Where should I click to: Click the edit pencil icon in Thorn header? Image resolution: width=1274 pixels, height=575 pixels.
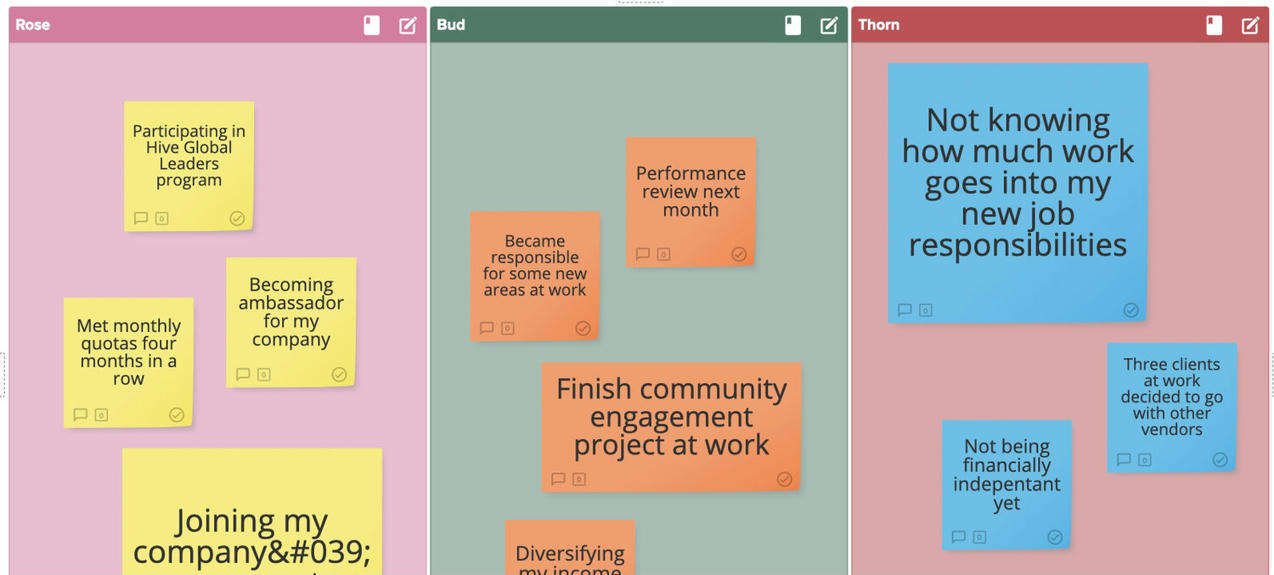pos(1250,25)
